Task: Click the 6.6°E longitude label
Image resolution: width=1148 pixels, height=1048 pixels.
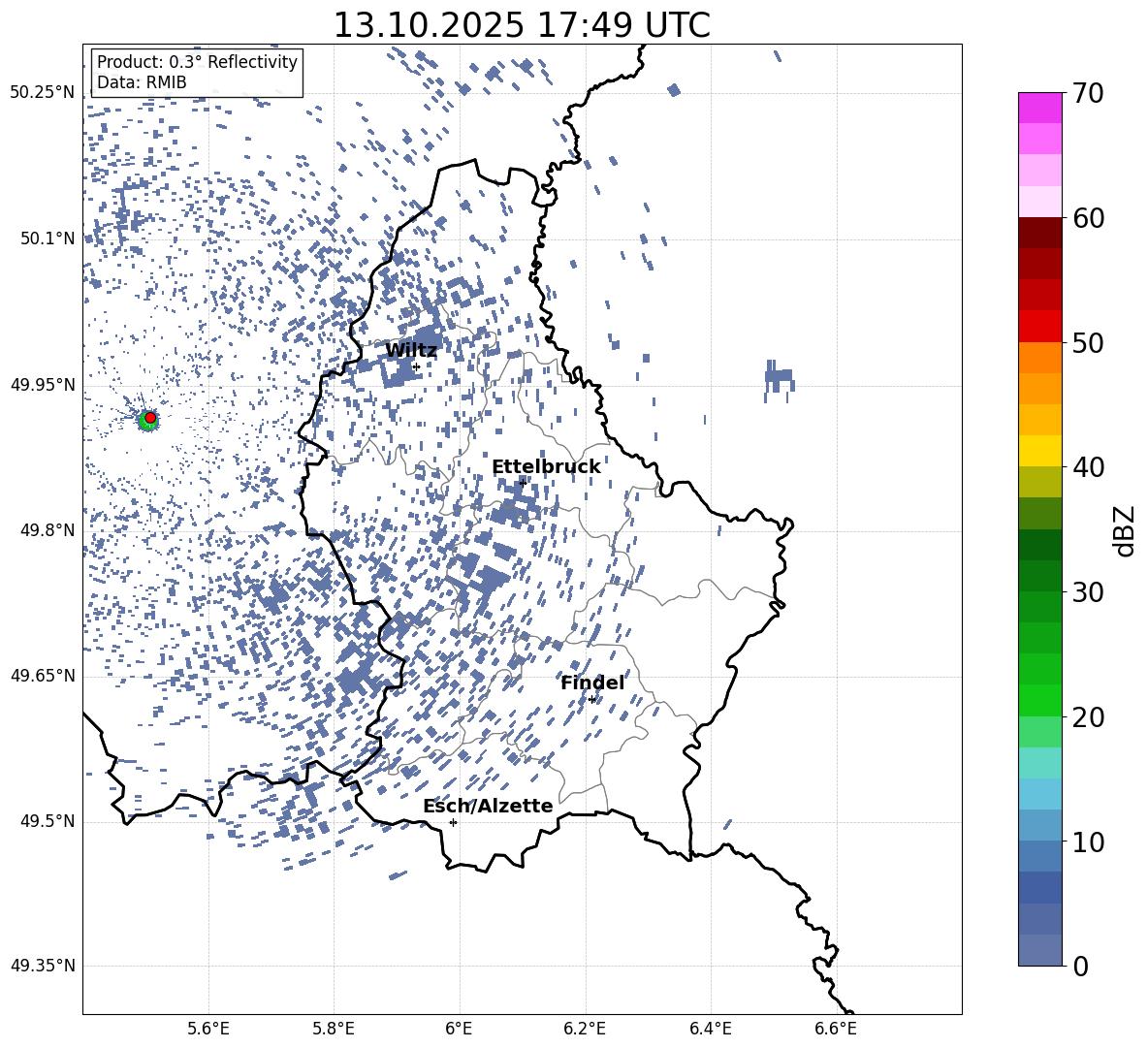Action: click(x=836, y=1029)
